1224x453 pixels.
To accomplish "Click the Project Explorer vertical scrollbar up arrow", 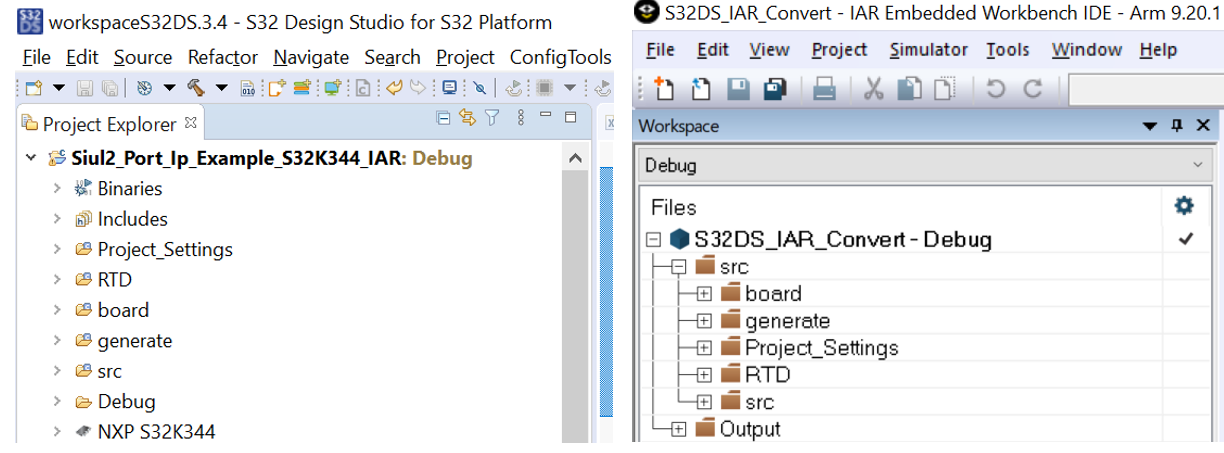I will pos(575,159).
